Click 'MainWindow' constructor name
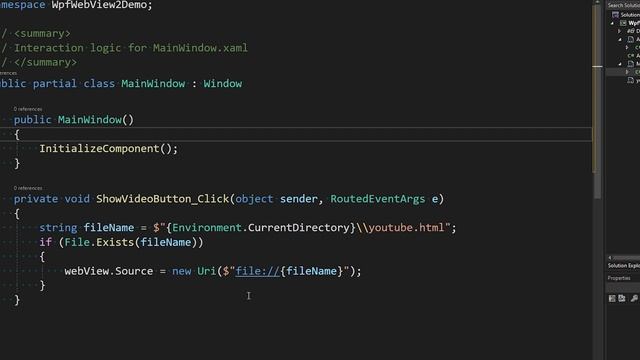The image size is (640, 360). pyautogui.click(x=90, y=120)
